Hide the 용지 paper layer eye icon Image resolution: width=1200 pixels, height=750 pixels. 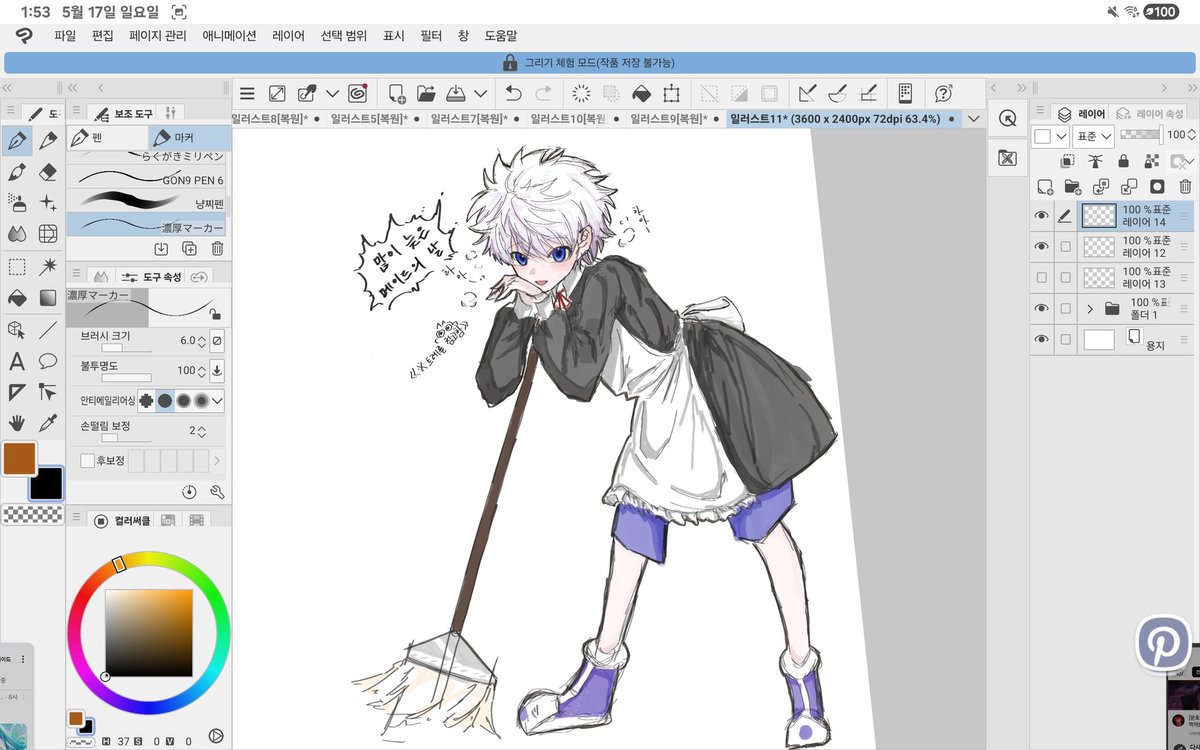(x=1042, y=340)
